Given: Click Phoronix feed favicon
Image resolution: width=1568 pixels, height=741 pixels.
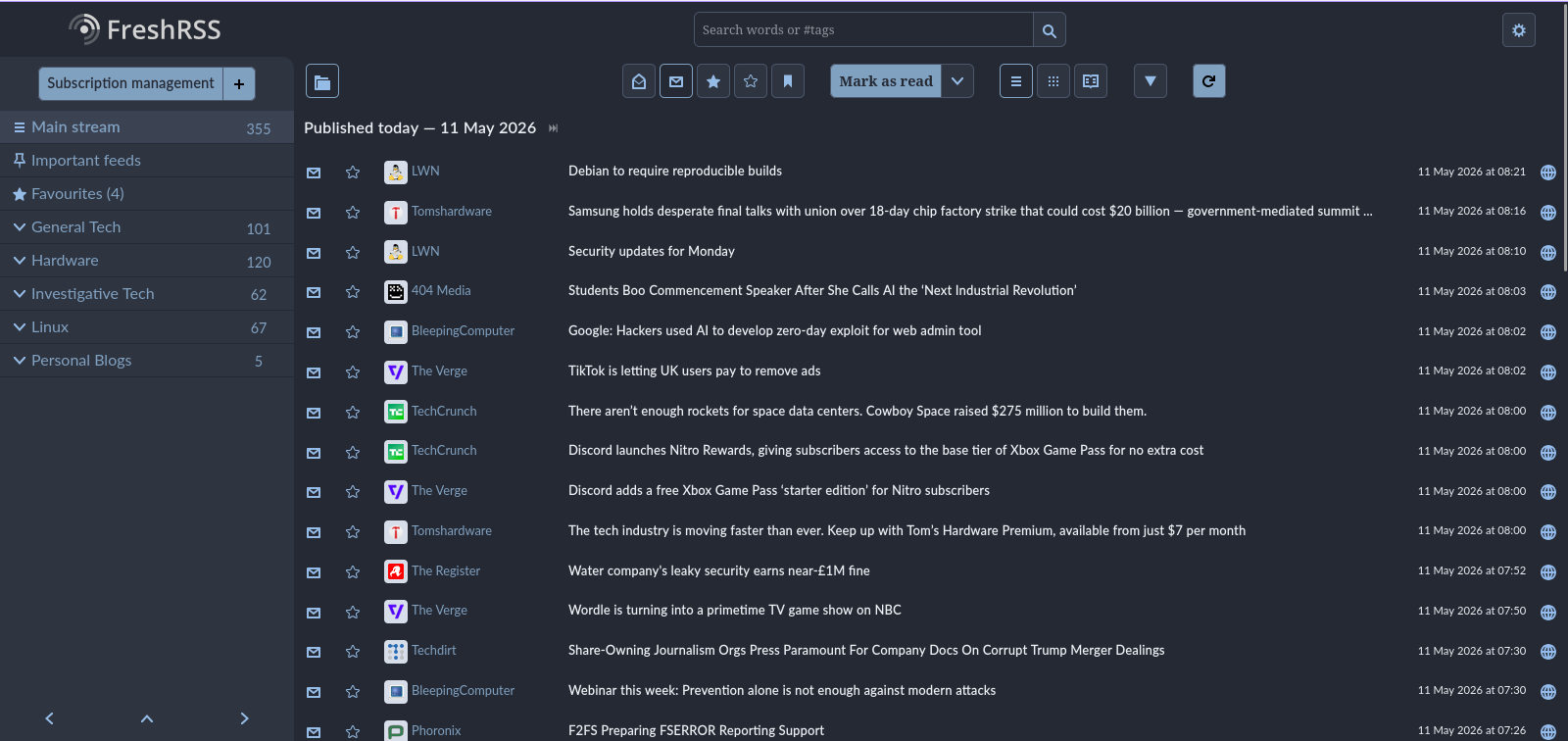Looking at the screenshot, I should (396, 731).
